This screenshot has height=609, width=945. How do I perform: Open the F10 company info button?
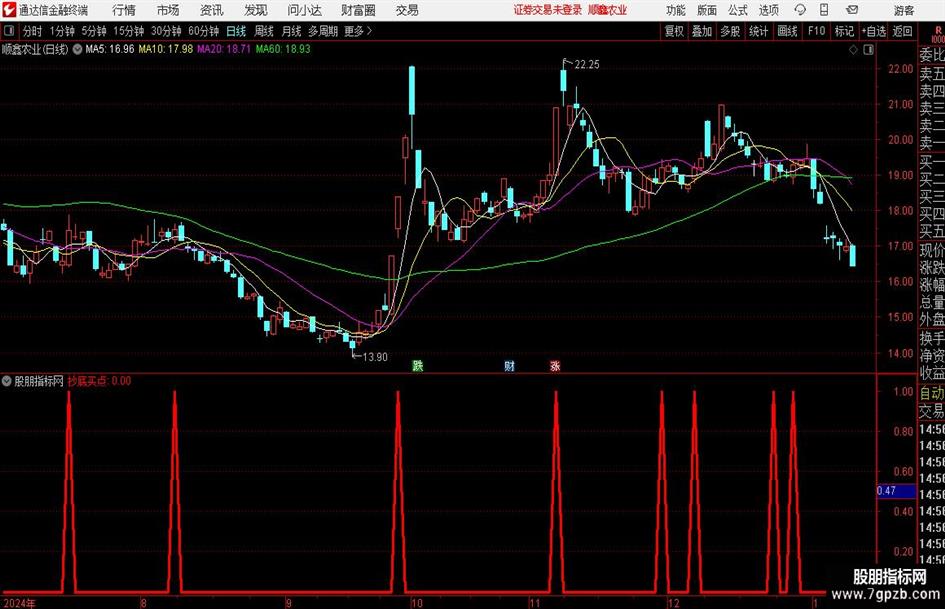[817, 31]
